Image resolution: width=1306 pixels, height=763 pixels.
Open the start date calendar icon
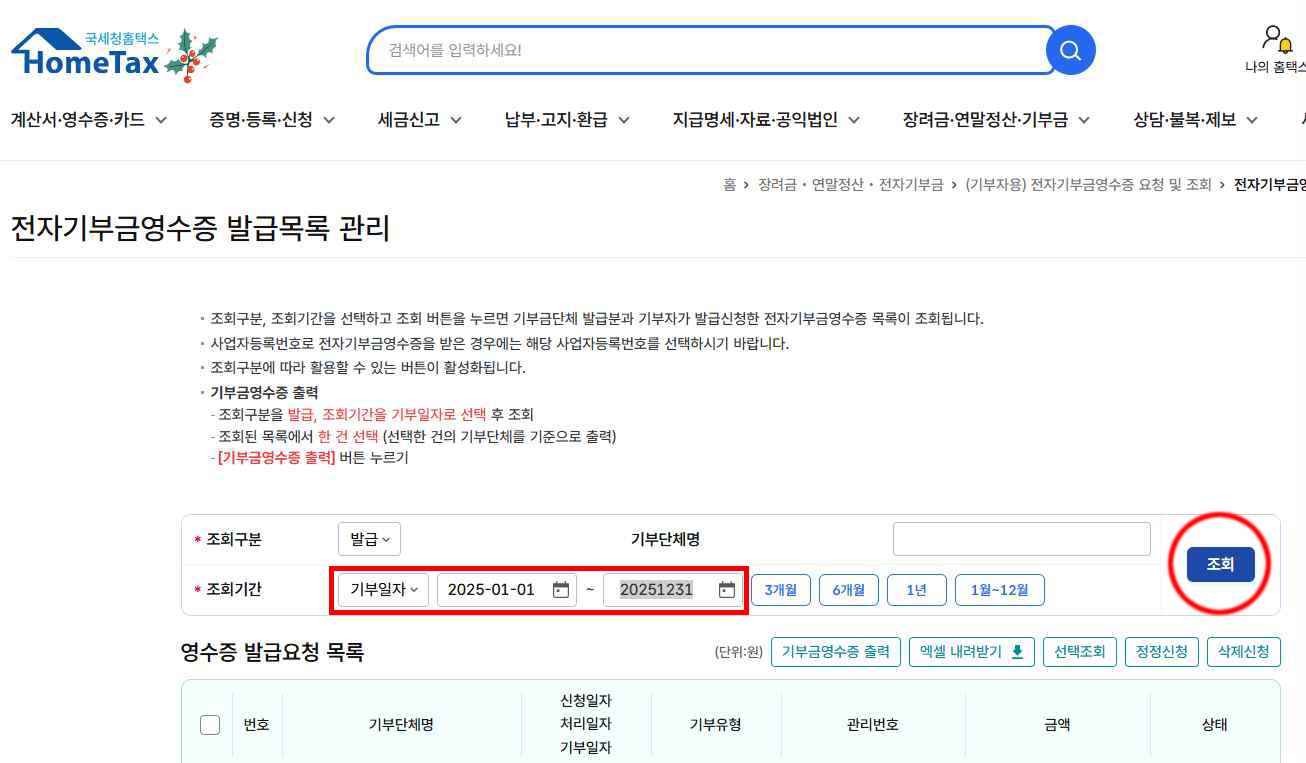point(561,590)
